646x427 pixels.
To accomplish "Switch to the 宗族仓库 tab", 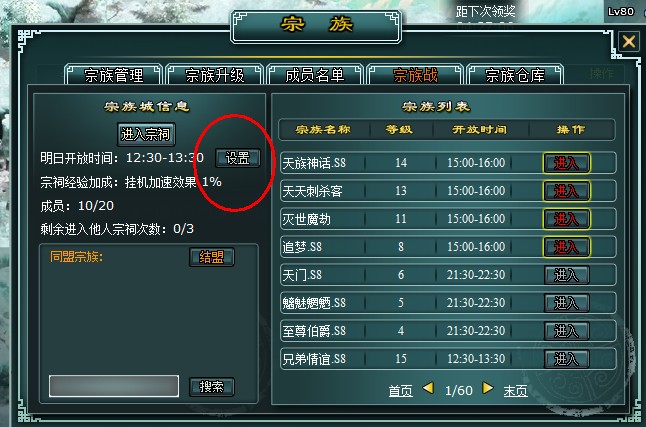I will click(515, 75).
